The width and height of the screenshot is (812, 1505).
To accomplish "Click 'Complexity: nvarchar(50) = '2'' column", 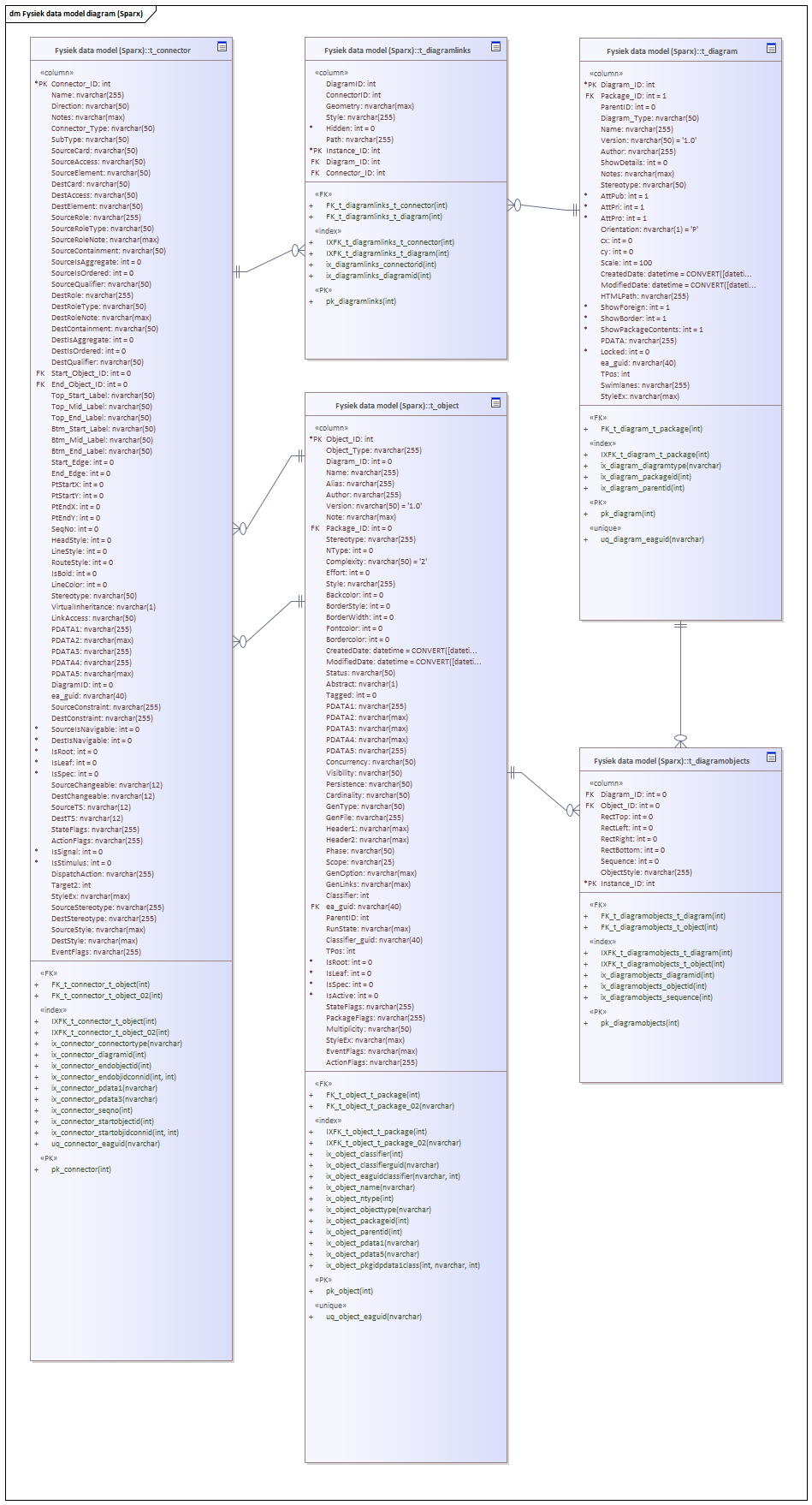I will [376, 562].
